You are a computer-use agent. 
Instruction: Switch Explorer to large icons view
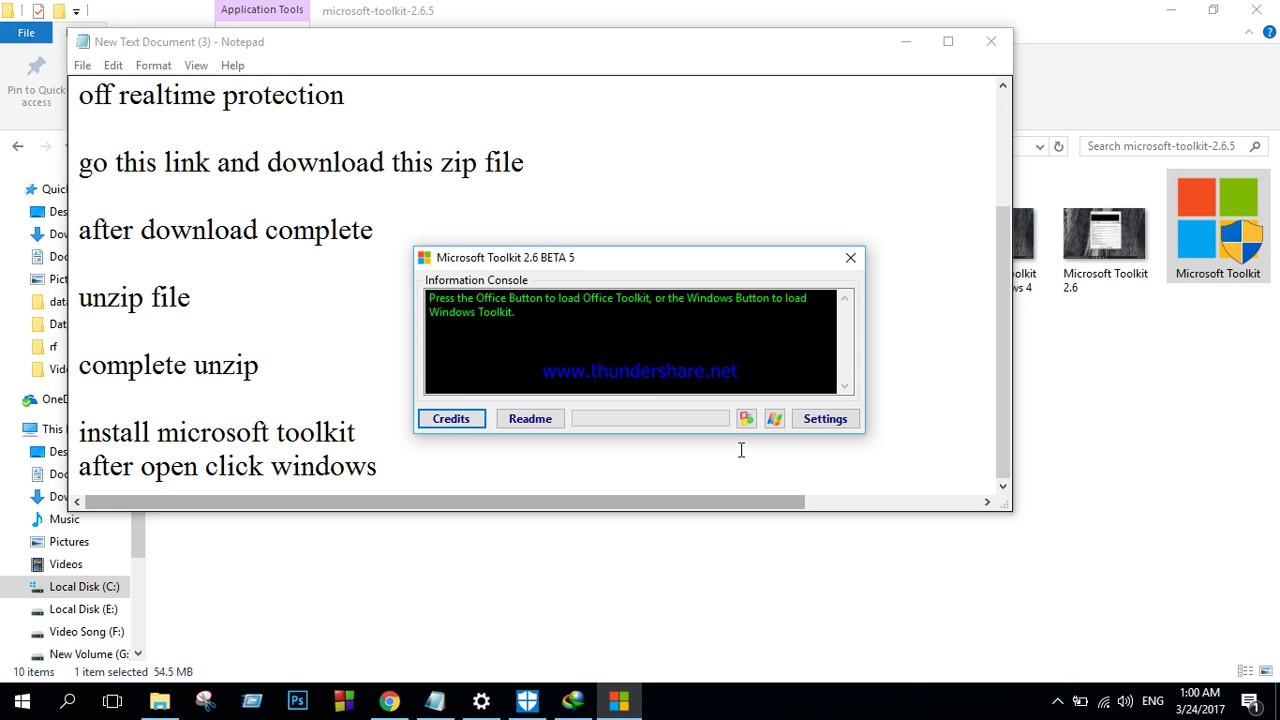pyautogui.click(x=1268, y=671)
